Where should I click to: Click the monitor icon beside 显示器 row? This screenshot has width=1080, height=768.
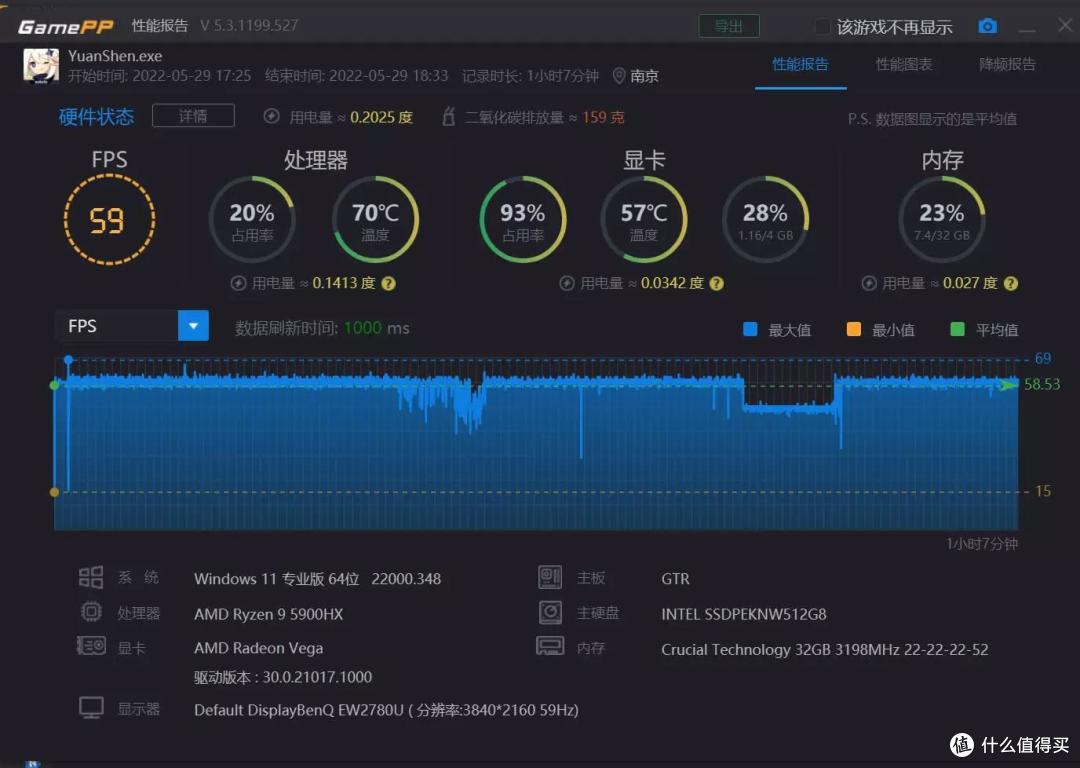(x=91, y=707)
